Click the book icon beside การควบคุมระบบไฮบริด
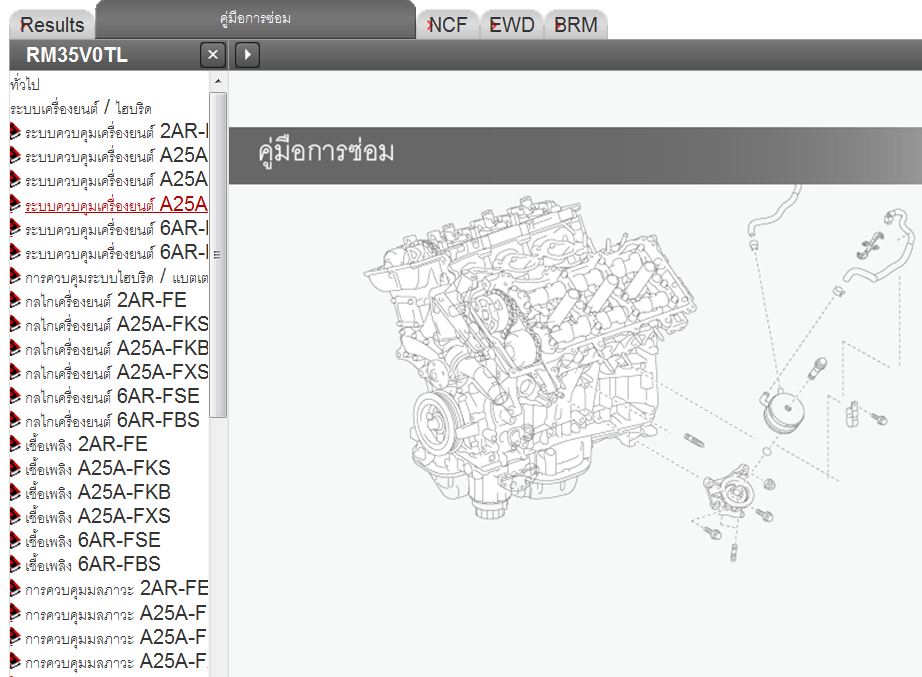The image size is (922, 677). (x=15, y=276)
